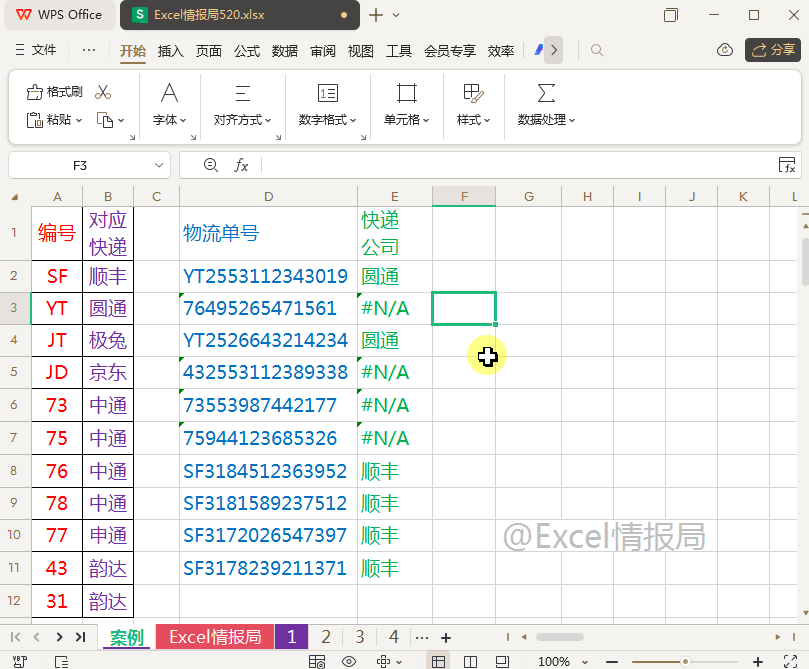Add a new sheet with plus icon
Screen dimensions: 809x669
coord(446,637)
